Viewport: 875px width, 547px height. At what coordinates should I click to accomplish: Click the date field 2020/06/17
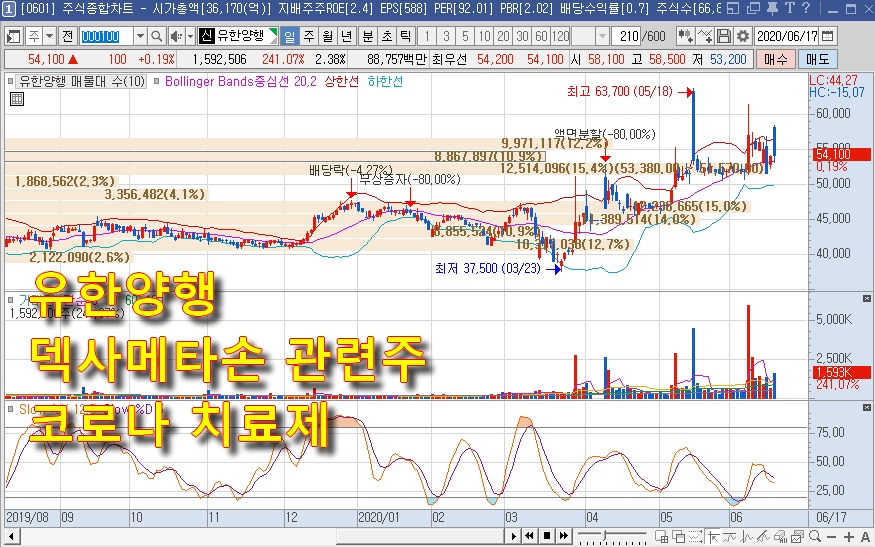tap(787, 36)
